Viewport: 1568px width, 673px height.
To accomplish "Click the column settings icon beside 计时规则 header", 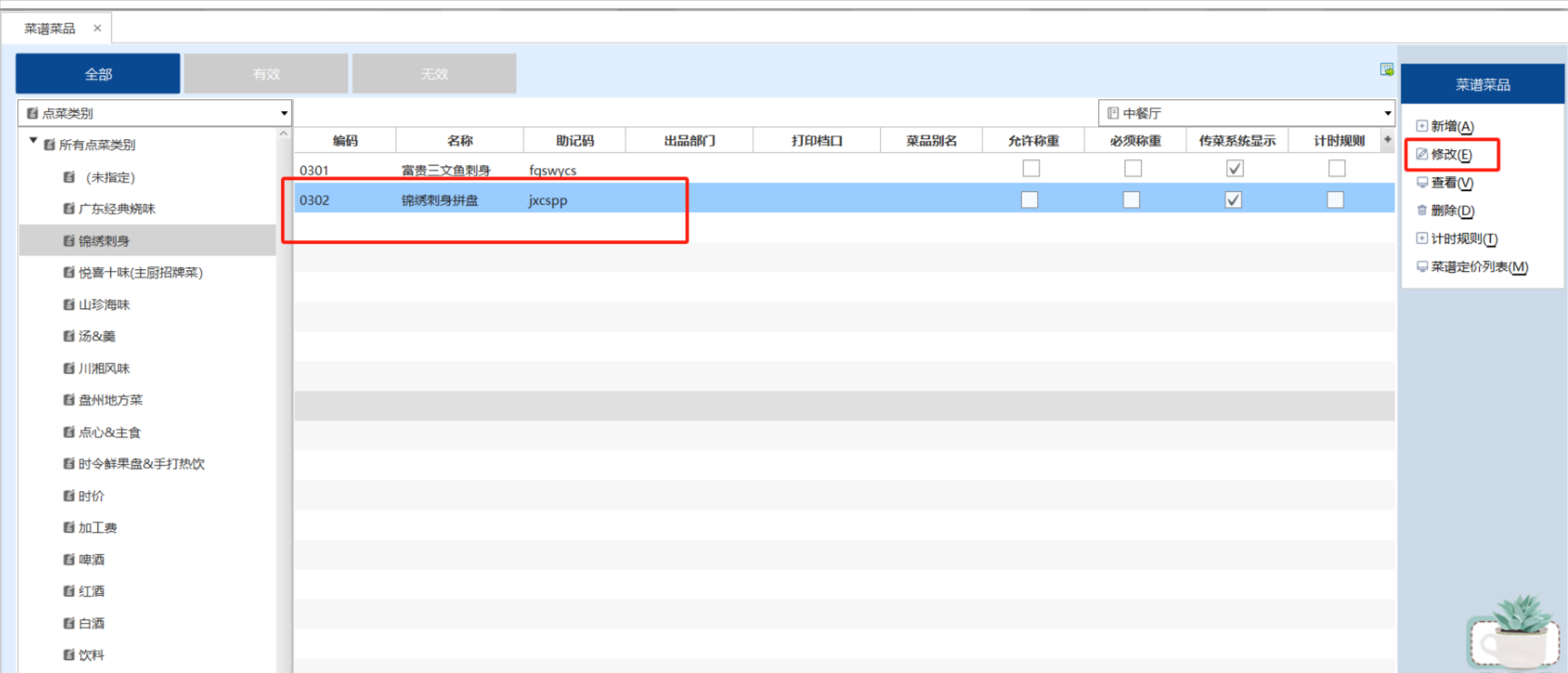I will tap(1387, 140).
